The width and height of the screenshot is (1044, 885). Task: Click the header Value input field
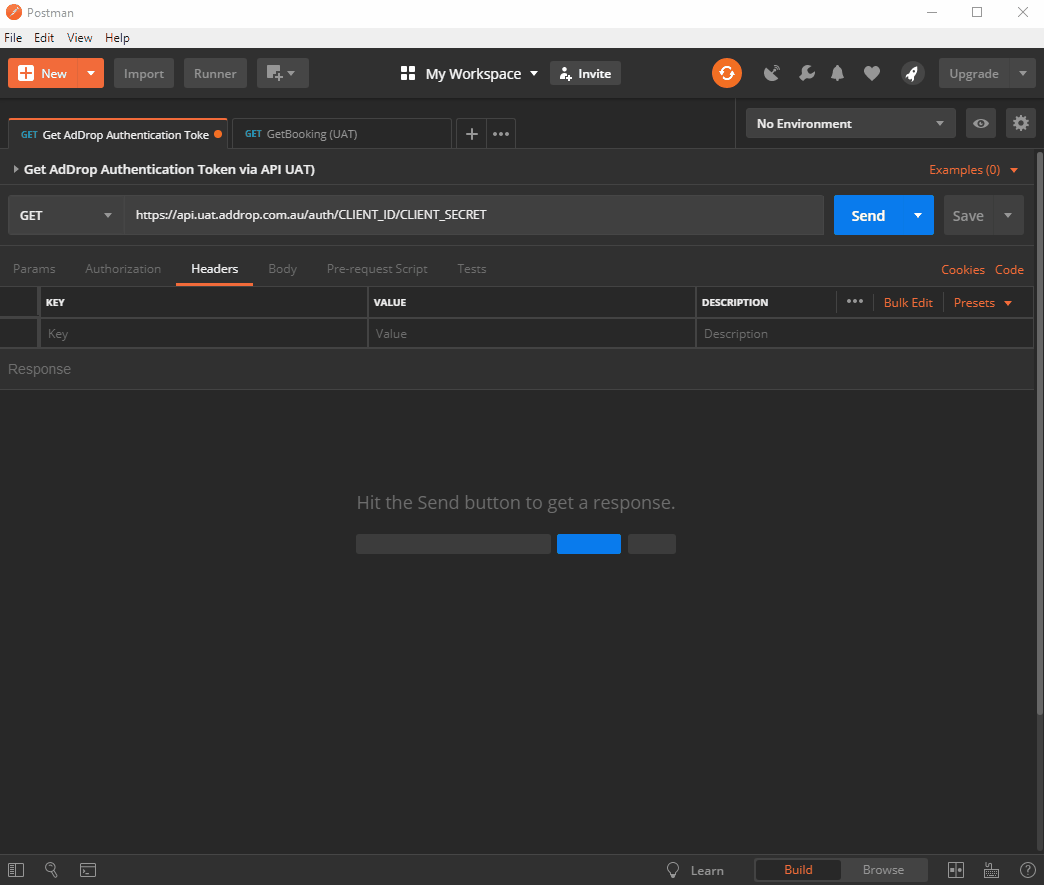pos(531,334)
